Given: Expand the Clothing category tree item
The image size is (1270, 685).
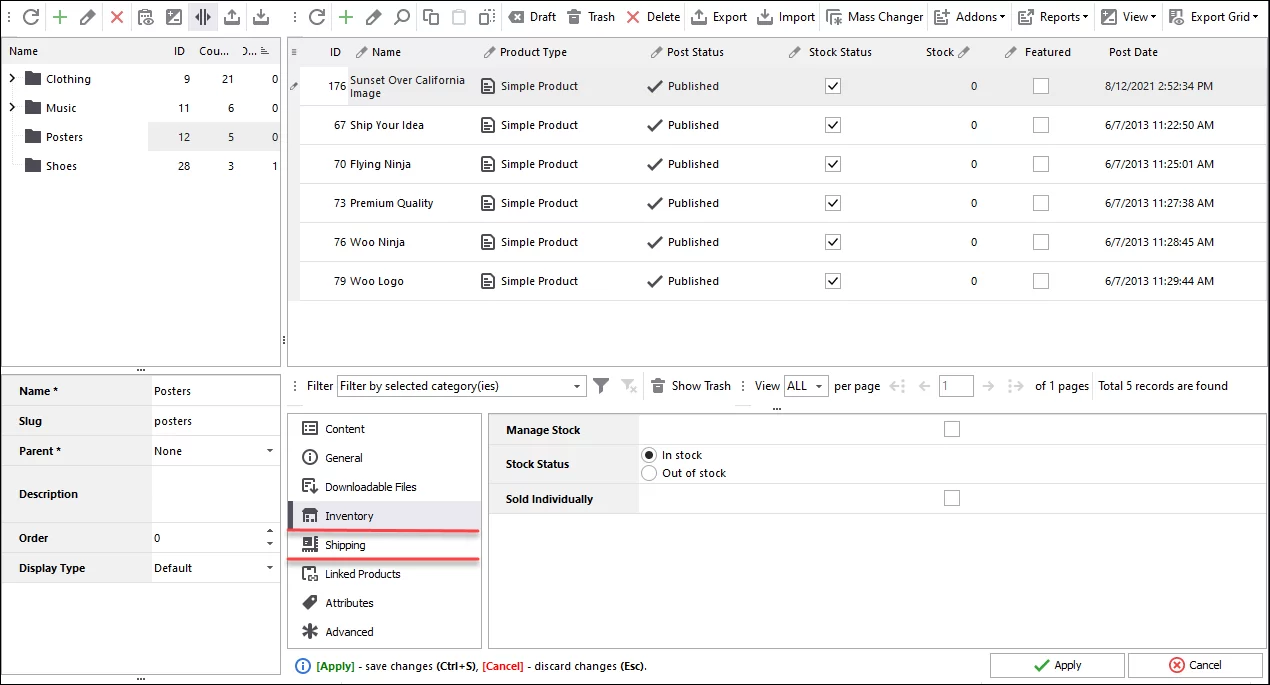Looking at the screenshot, I should pos(11,78).
